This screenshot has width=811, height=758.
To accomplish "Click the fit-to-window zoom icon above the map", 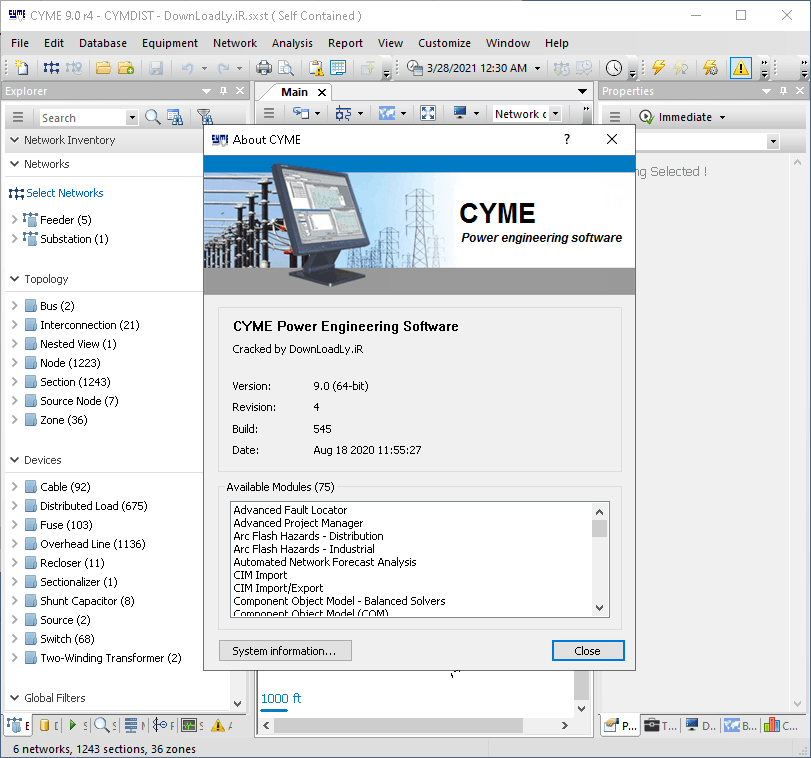I will click(427, 113).
